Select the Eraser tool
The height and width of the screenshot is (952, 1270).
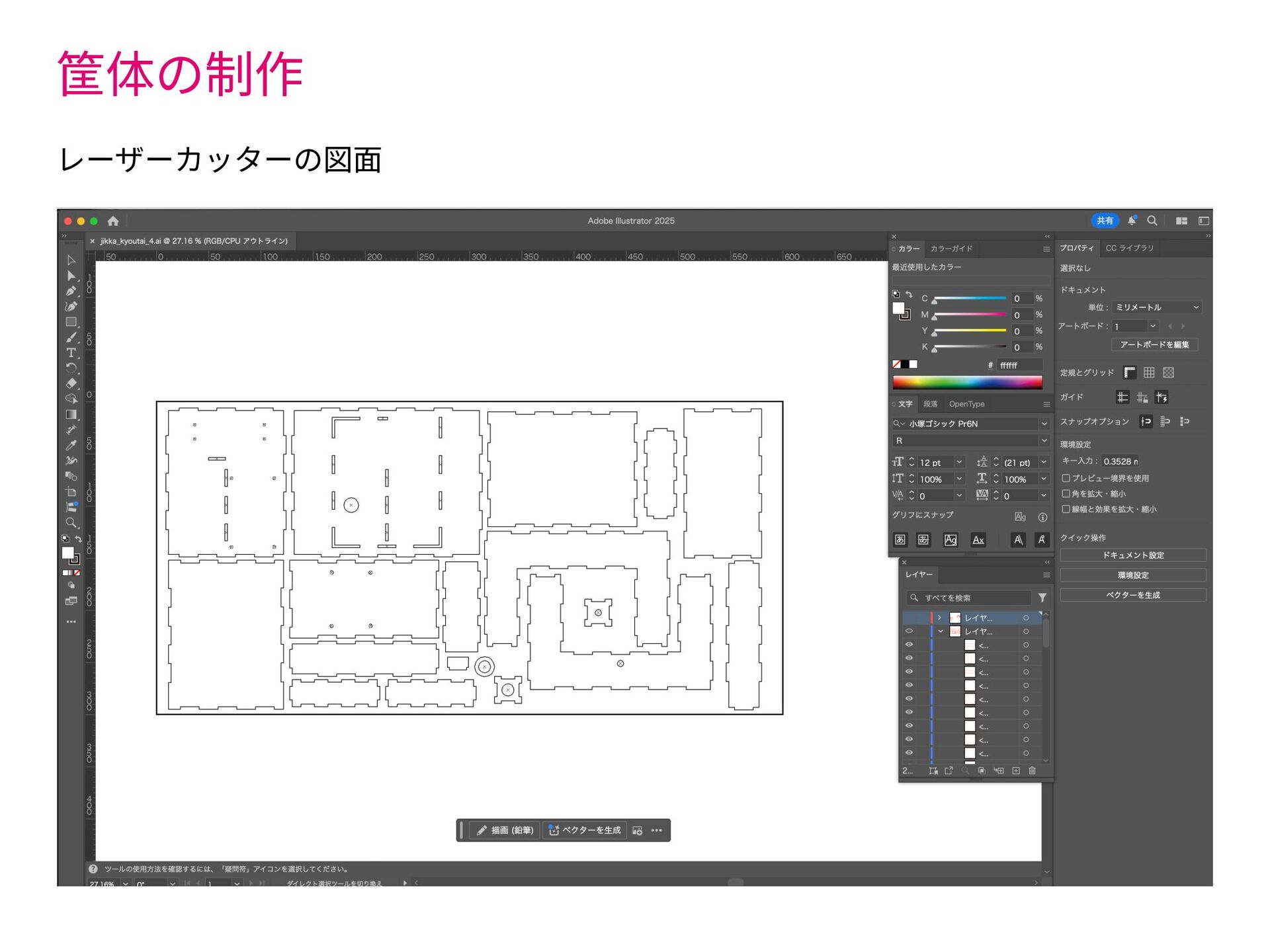pos(71,383)
